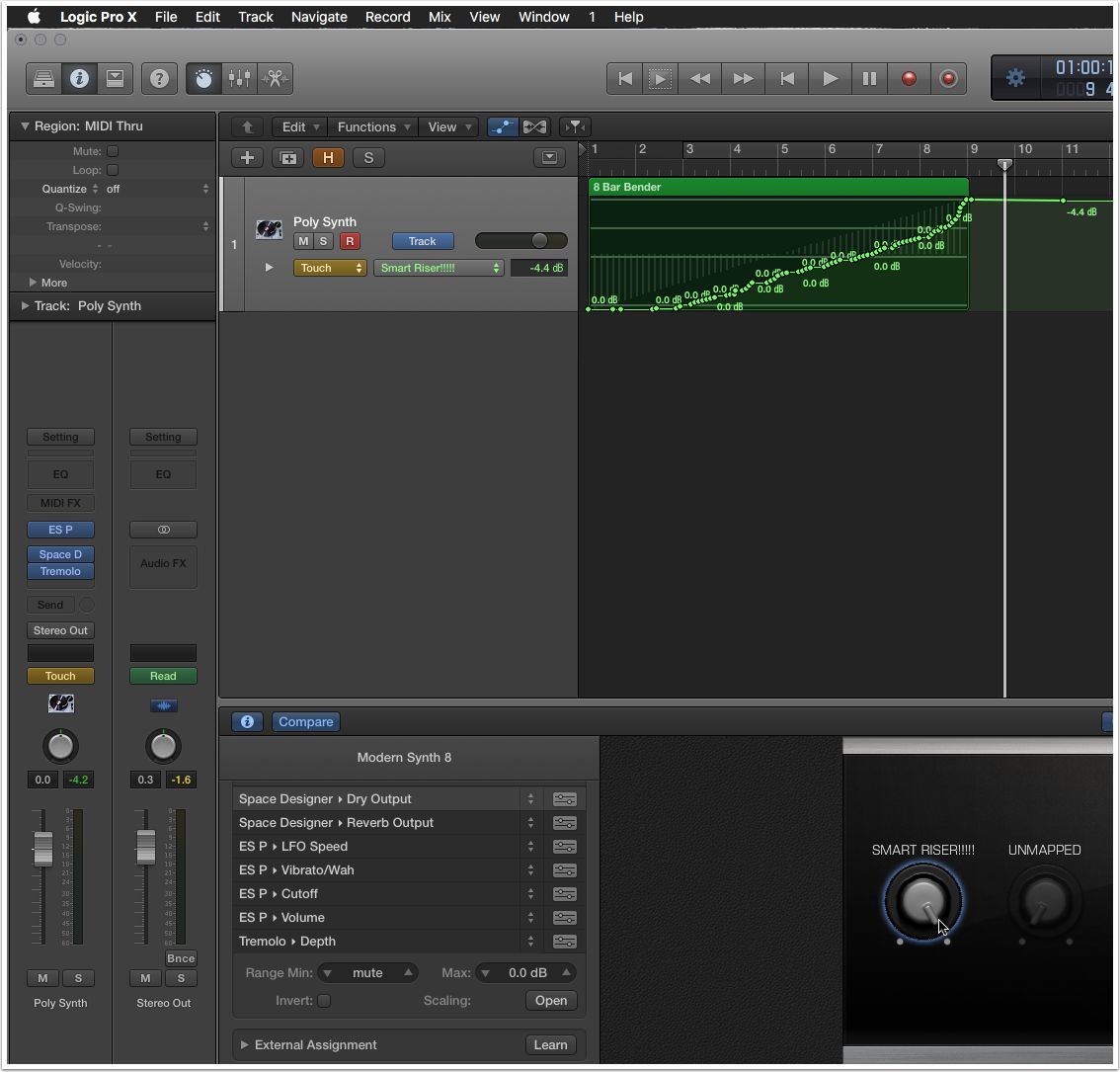Click the Record button
Viewport: 1120px width, 1072px height.
pyautogui.click(x=909, y=79)
